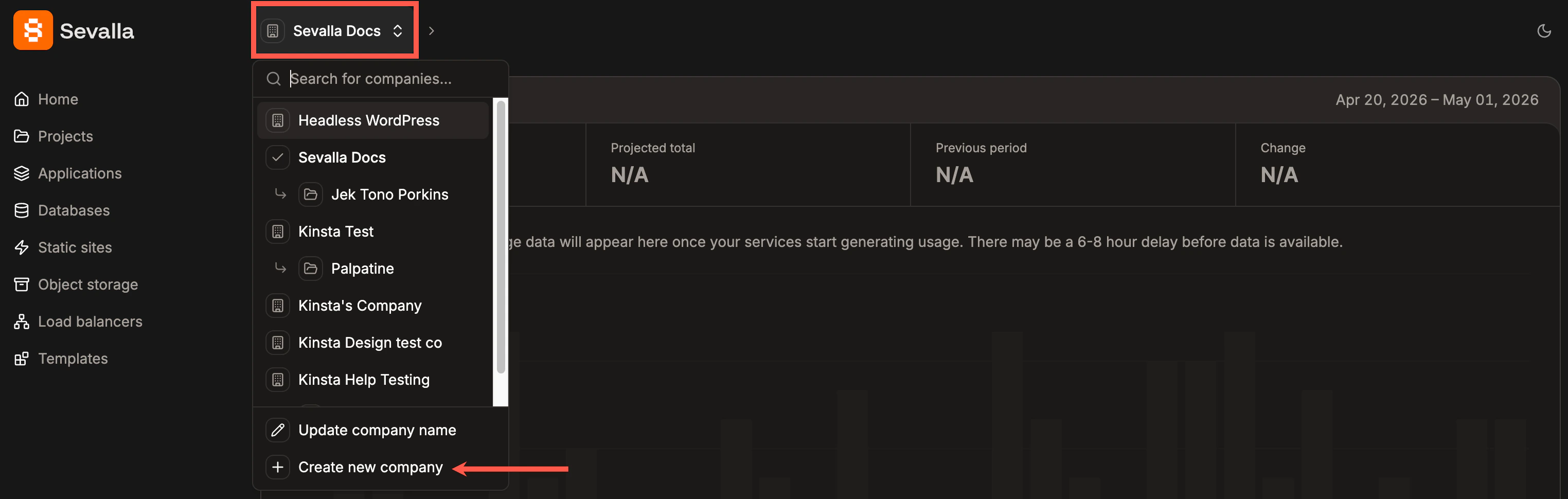This screenshot has height=499, width=1568.
Task: Open Static sites in the sidebar
Action: 63,247
